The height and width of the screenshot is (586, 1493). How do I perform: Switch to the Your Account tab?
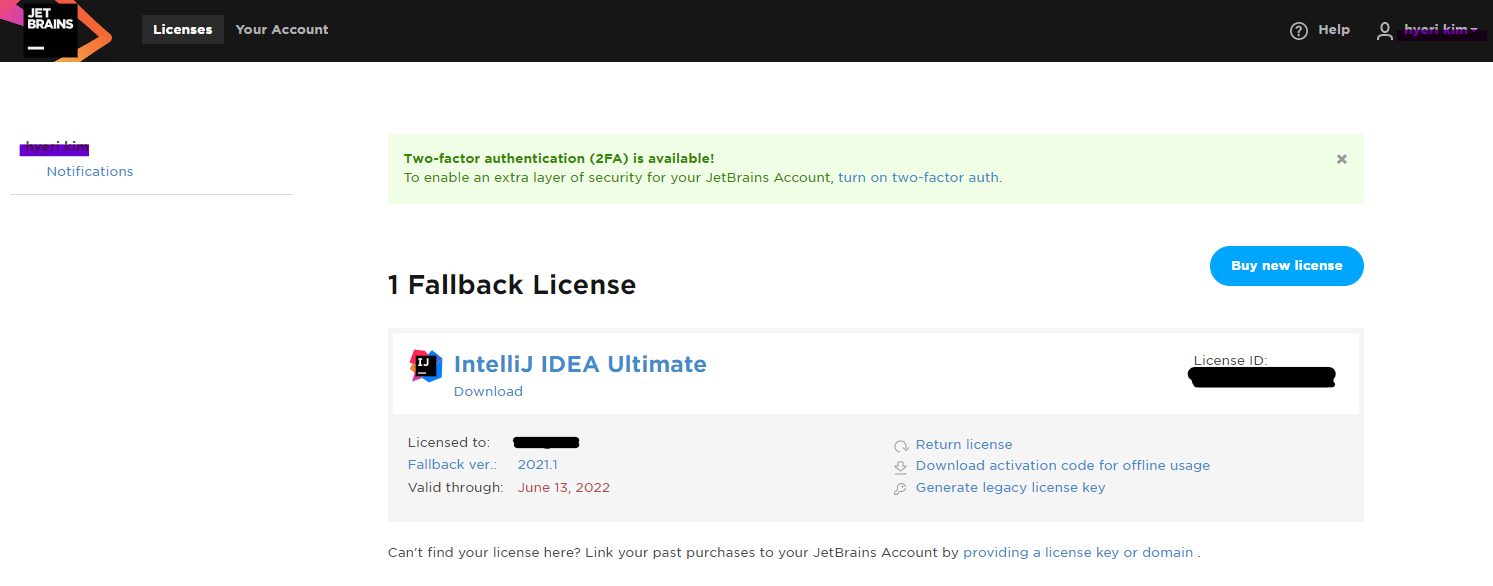282,30
